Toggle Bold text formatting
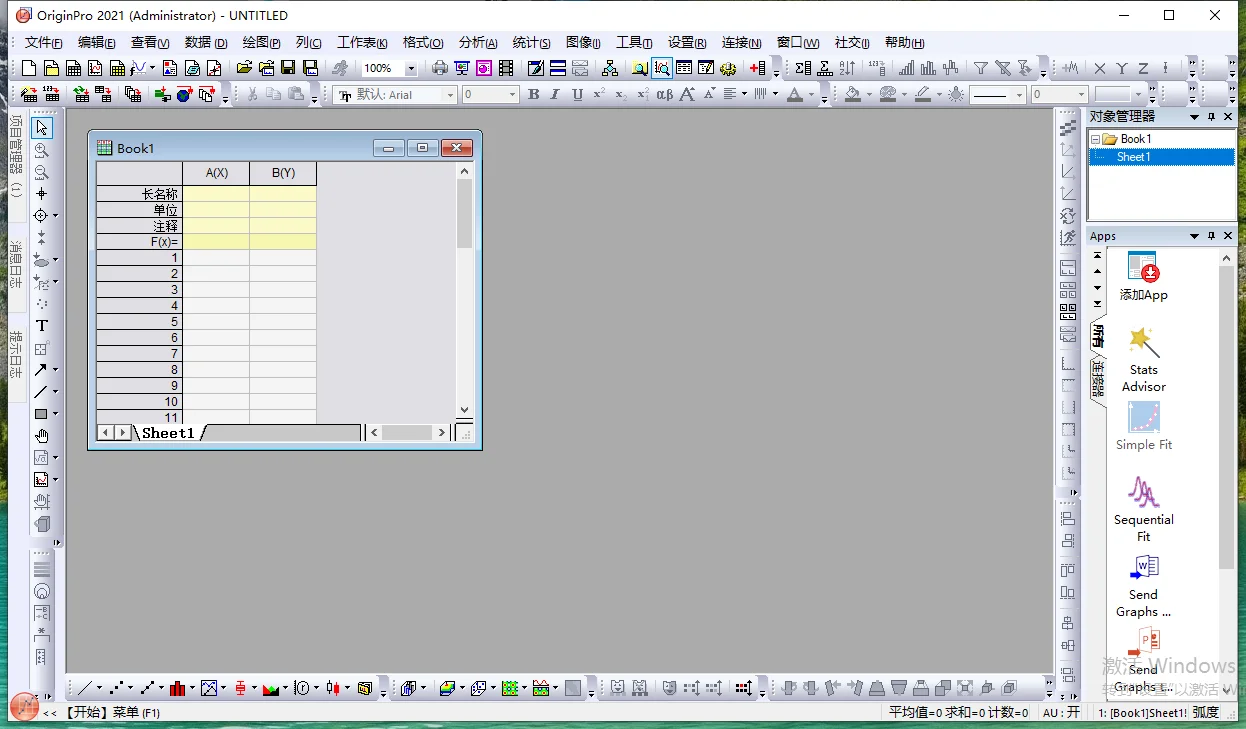 pos(533,95)
